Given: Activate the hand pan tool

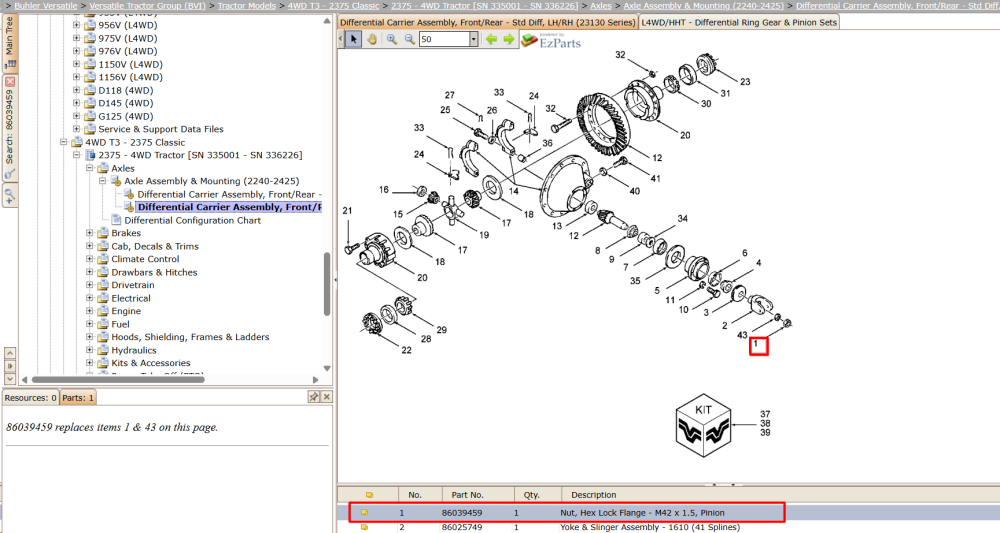Looking at the screenshot, I should (x=372, y=40).
